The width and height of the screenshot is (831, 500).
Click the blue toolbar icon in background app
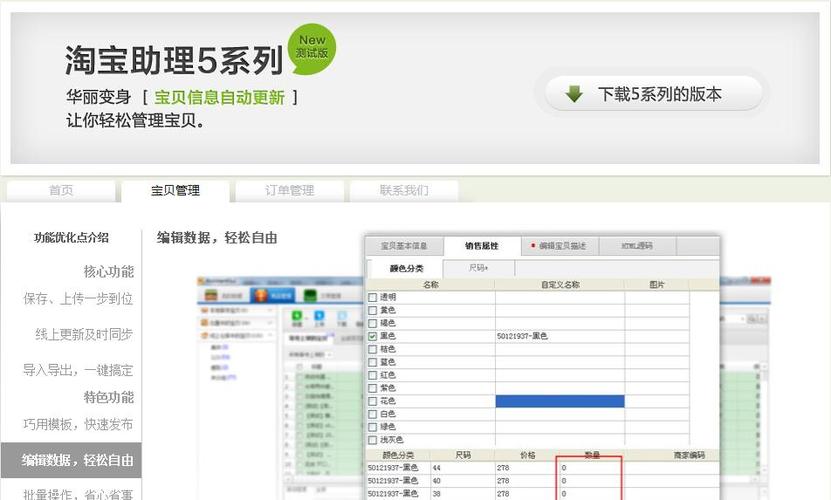[319, 316]
